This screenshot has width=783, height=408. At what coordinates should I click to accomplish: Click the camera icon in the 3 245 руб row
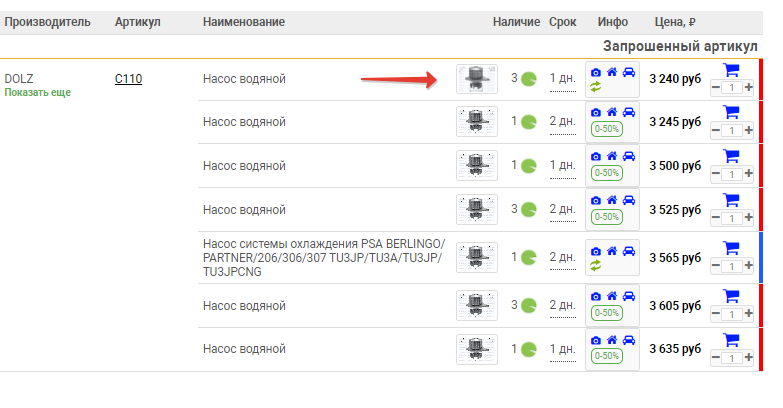596,113
